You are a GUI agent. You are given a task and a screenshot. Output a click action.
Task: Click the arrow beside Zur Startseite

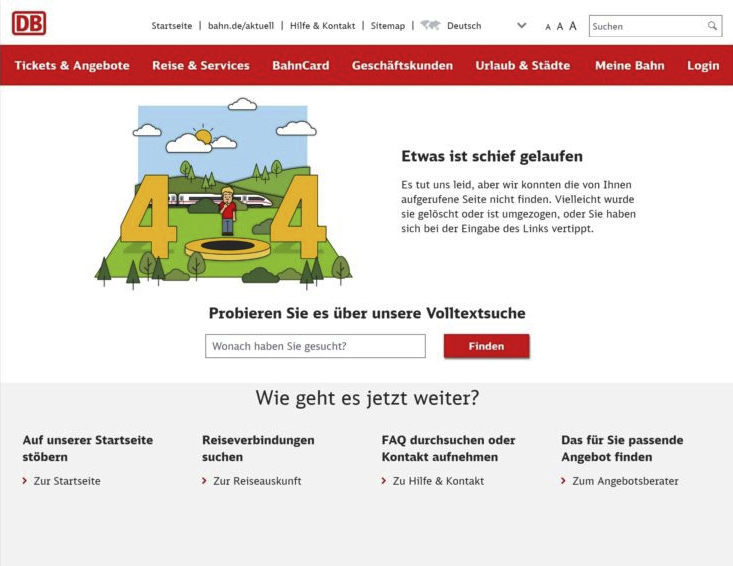(25, 480)
